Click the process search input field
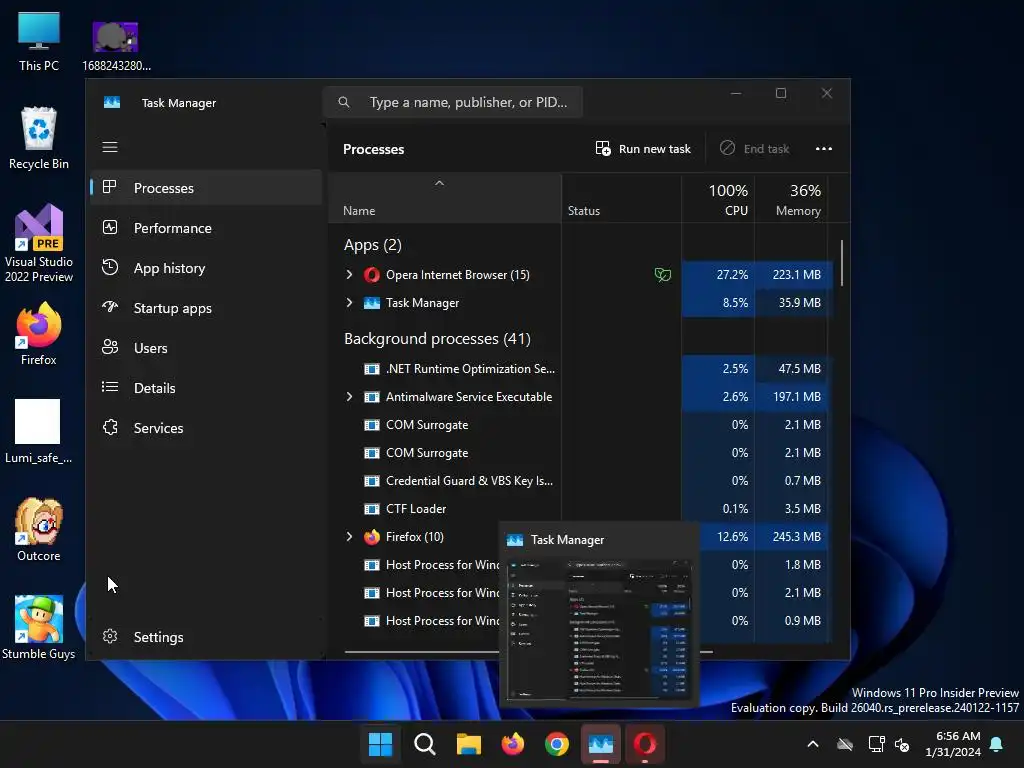 tap(453, 102)
